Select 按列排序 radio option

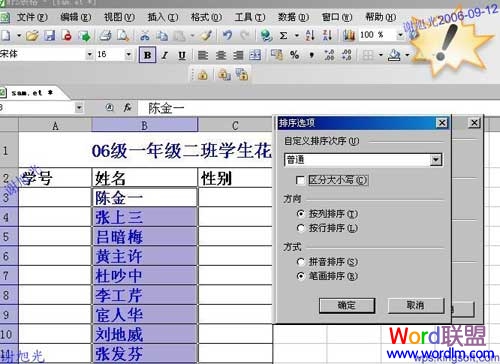coord(301,213)
